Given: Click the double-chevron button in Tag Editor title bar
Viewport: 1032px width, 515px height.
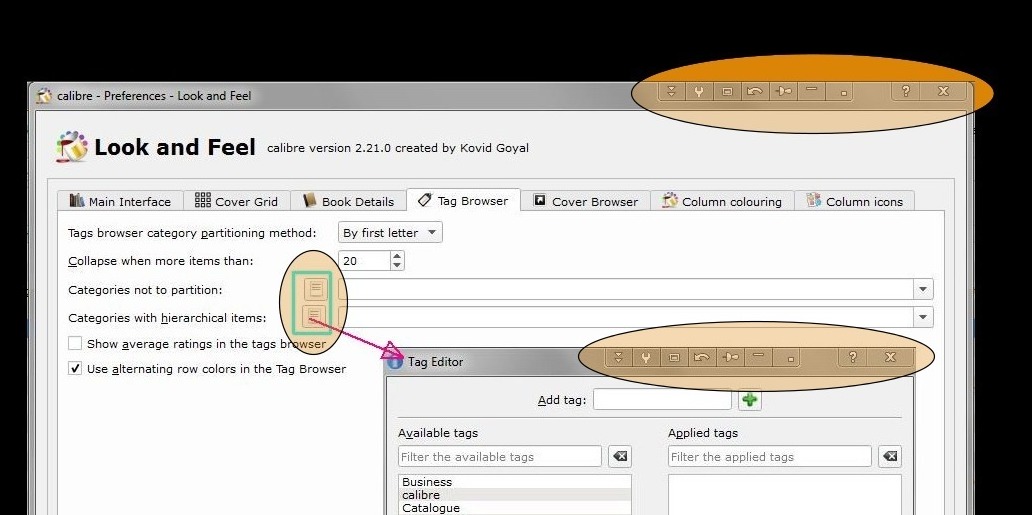Looking at the screenshot, I should (x=618, y=357).
